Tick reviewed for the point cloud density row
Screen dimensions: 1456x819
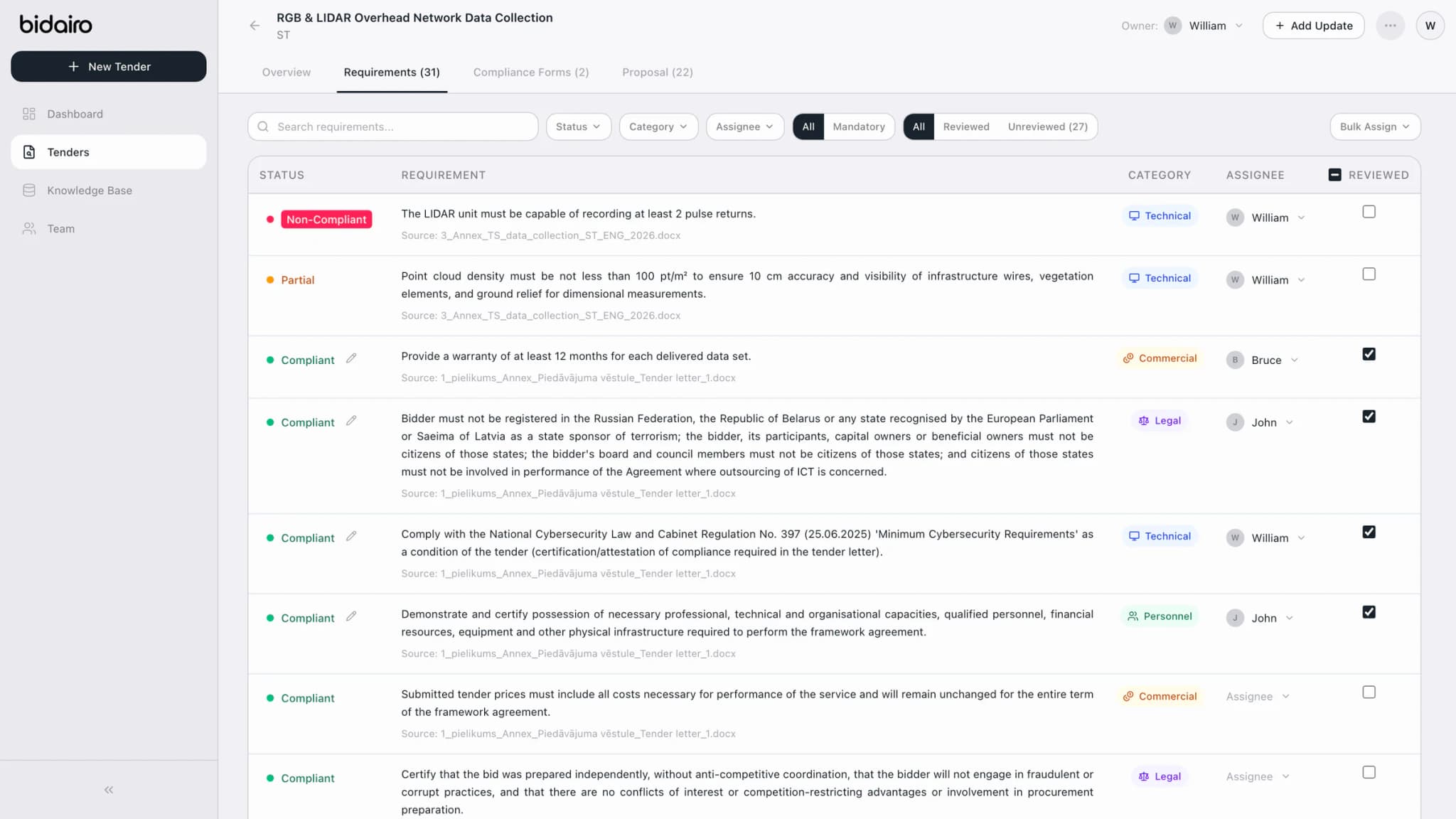pyautogui.click(x=1369, y=274)
